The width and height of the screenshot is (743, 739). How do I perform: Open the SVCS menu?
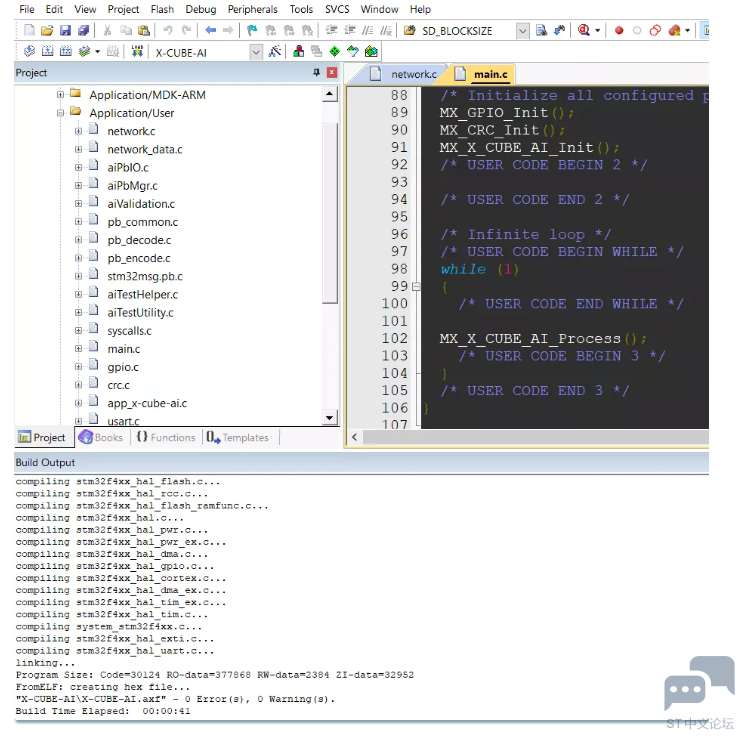coord(337,9)
